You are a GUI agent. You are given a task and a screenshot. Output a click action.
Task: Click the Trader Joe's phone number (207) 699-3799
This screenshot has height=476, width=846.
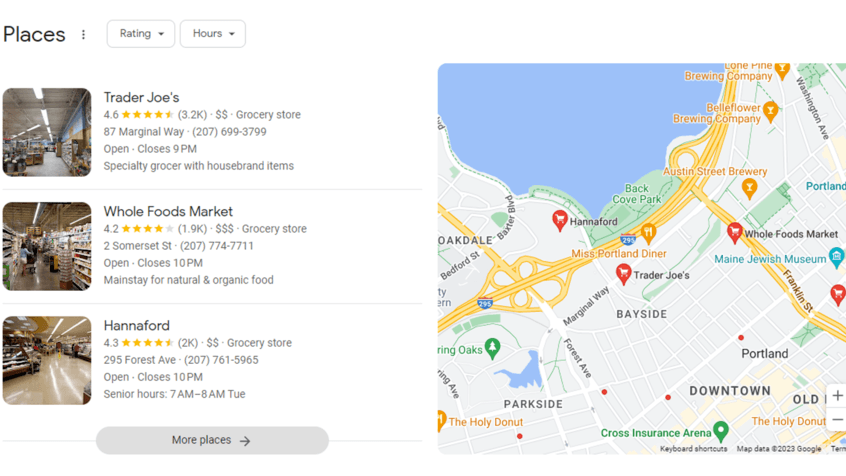click(x=229, y=132)
